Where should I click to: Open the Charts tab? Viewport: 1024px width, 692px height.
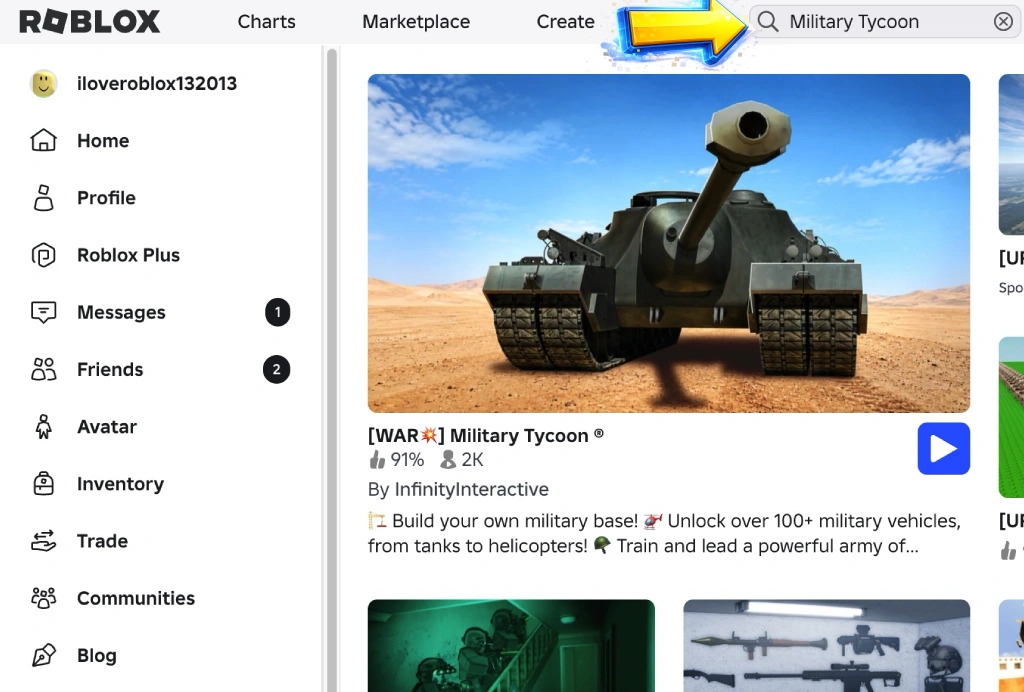(x=266, y=22)
